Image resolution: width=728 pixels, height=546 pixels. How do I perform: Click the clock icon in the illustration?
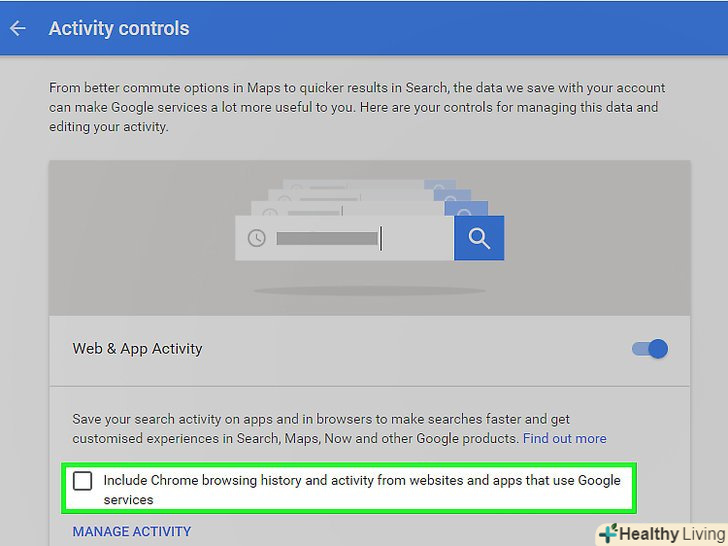(256, 238)
